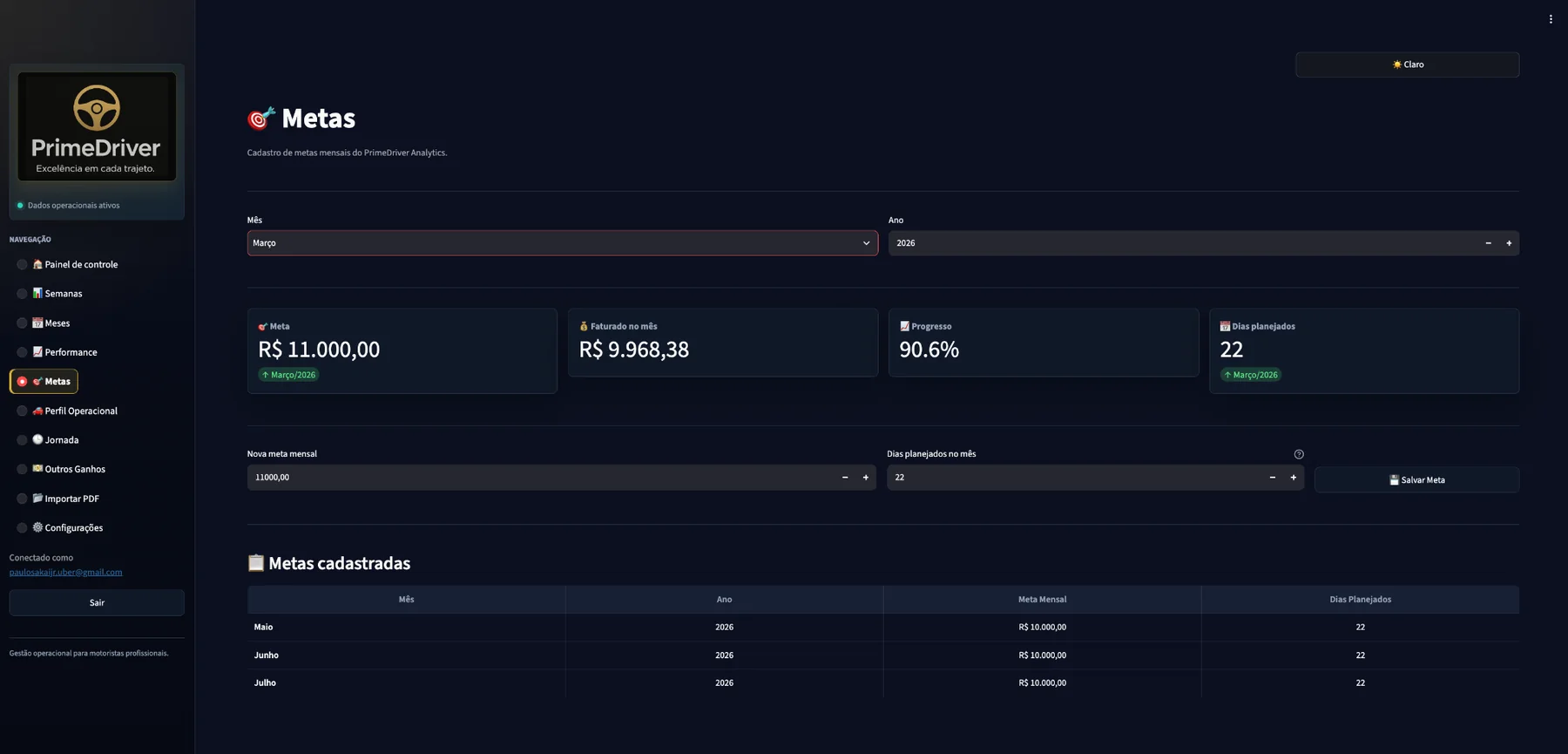The height and width of the screenshot is (754, 1568).
Task: Decrement Nova meta mensal with minus
Action: (x=845, y=478)
